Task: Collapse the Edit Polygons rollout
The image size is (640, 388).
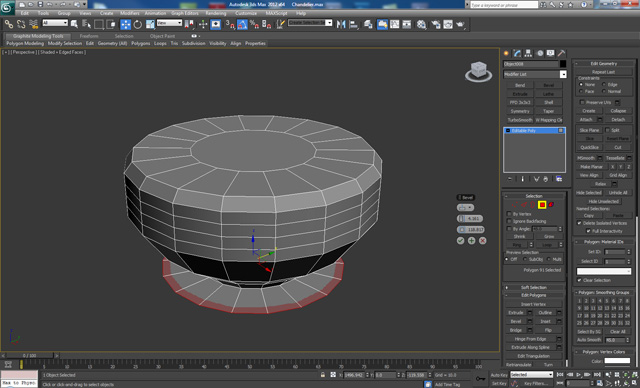Action: [533, 295]
